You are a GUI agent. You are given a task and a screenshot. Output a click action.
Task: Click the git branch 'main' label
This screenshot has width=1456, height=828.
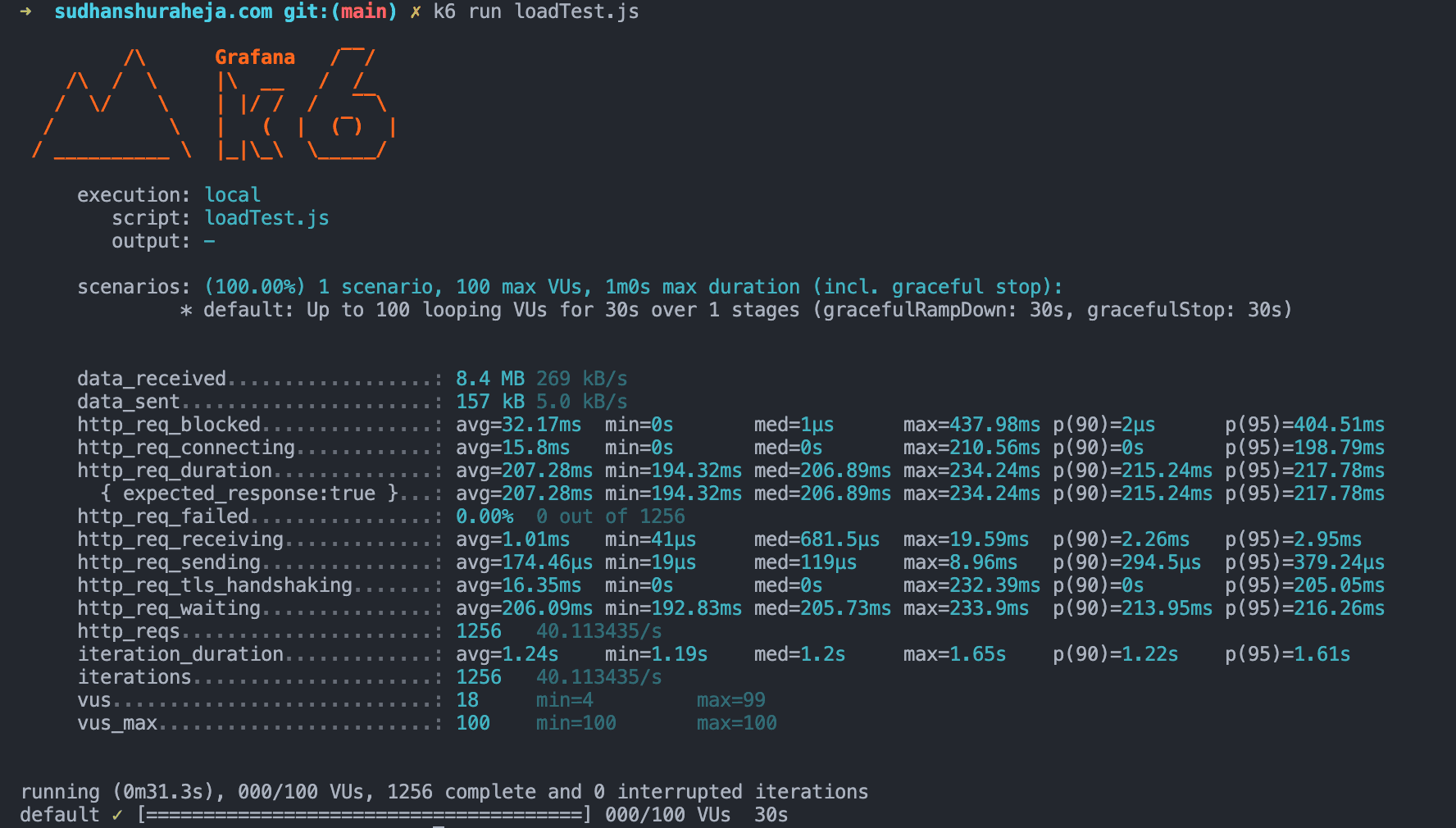click(364, 11)
